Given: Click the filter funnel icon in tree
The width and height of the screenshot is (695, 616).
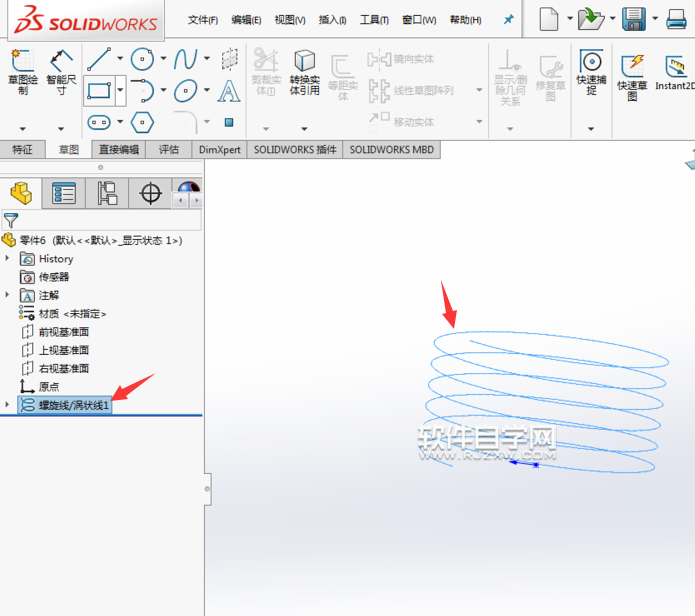Looking at the screenshot, I should [x=11, y=220].
